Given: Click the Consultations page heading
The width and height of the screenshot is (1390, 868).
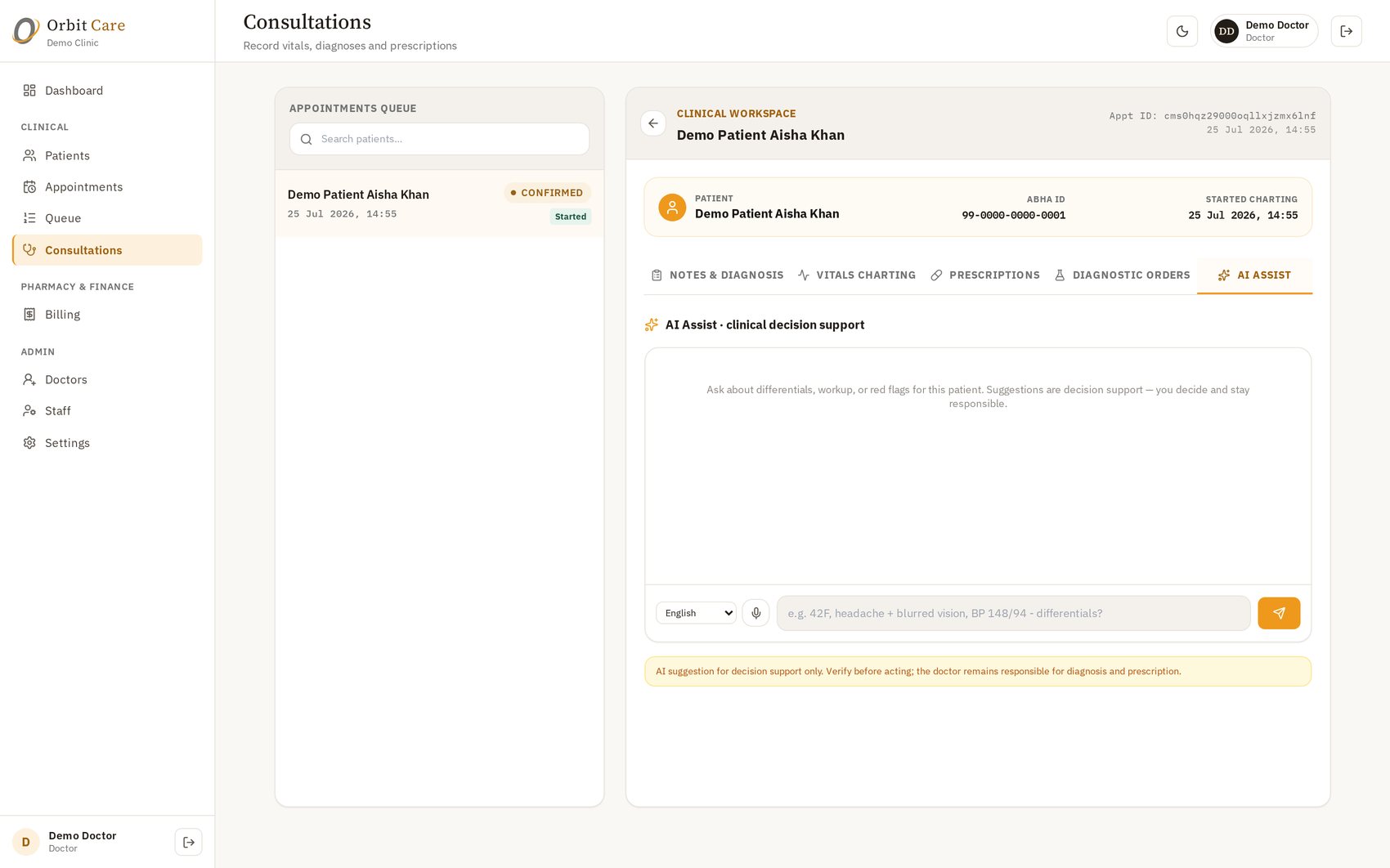Looking at the screenshot, I should pyautogui.click(x=307, y=22).
